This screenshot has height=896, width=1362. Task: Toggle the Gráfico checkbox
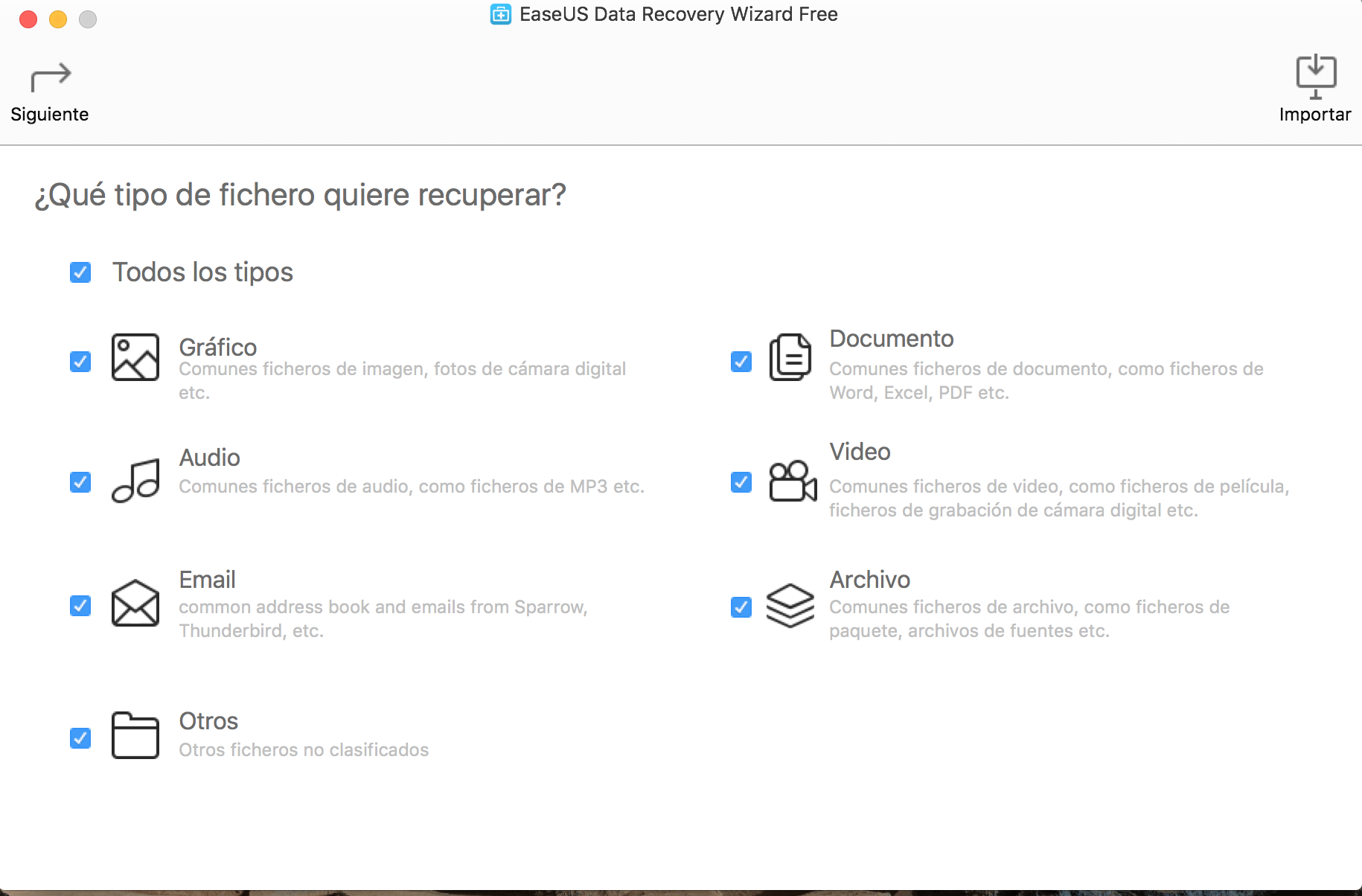80,362
